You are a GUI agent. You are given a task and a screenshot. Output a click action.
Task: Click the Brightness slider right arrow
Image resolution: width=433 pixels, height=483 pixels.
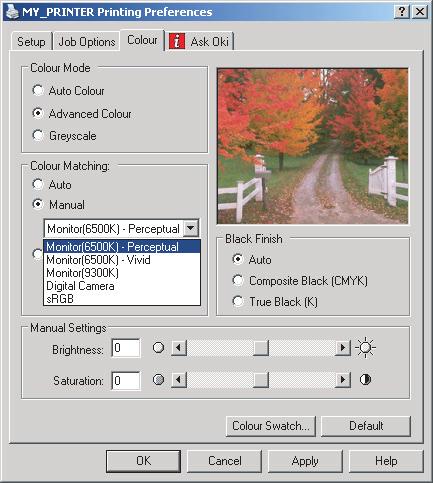(x=343, y=348)
